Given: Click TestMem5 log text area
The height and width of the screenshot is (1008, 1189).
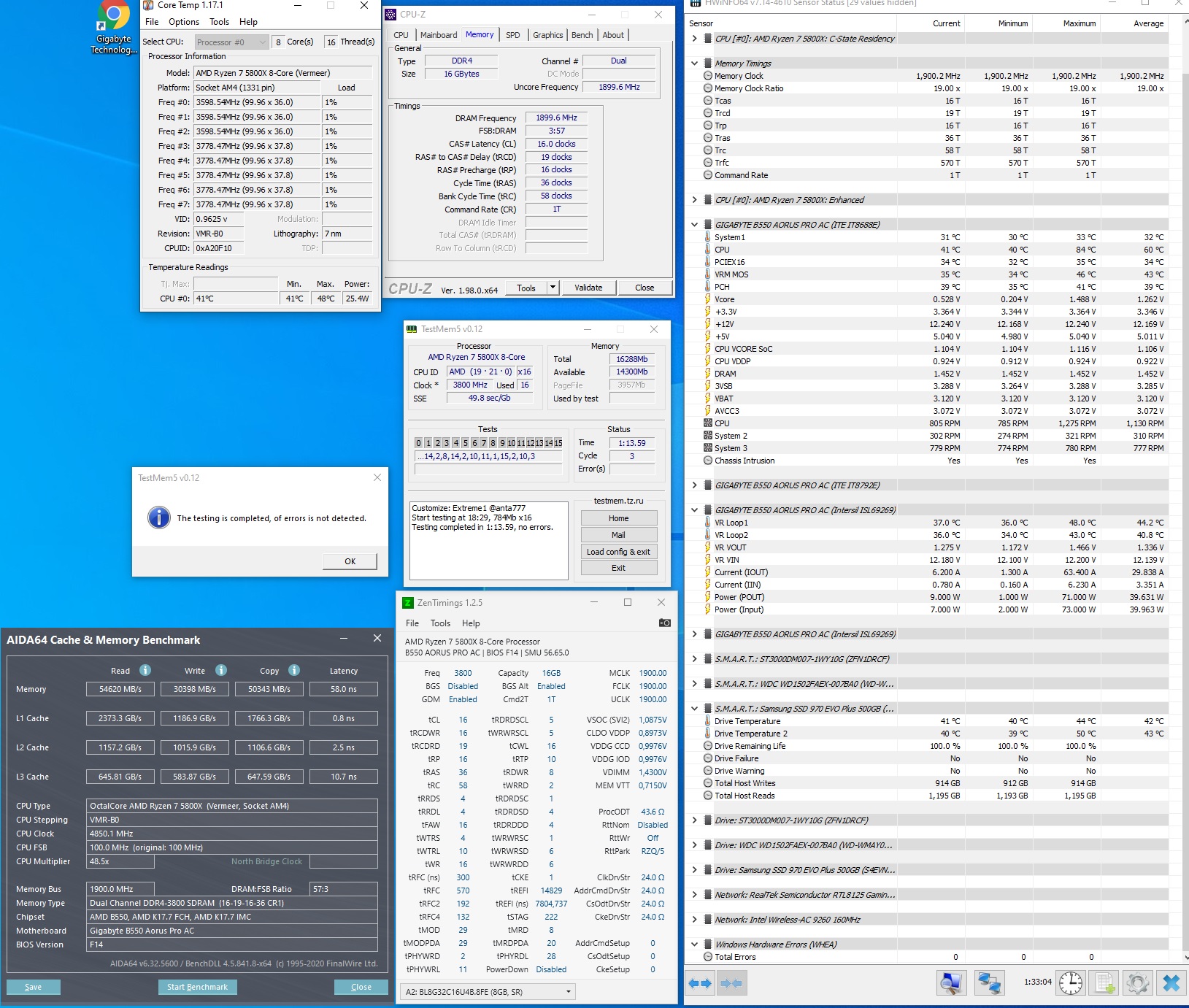Looking at the screenshot, I should click(x=488, y=540).
